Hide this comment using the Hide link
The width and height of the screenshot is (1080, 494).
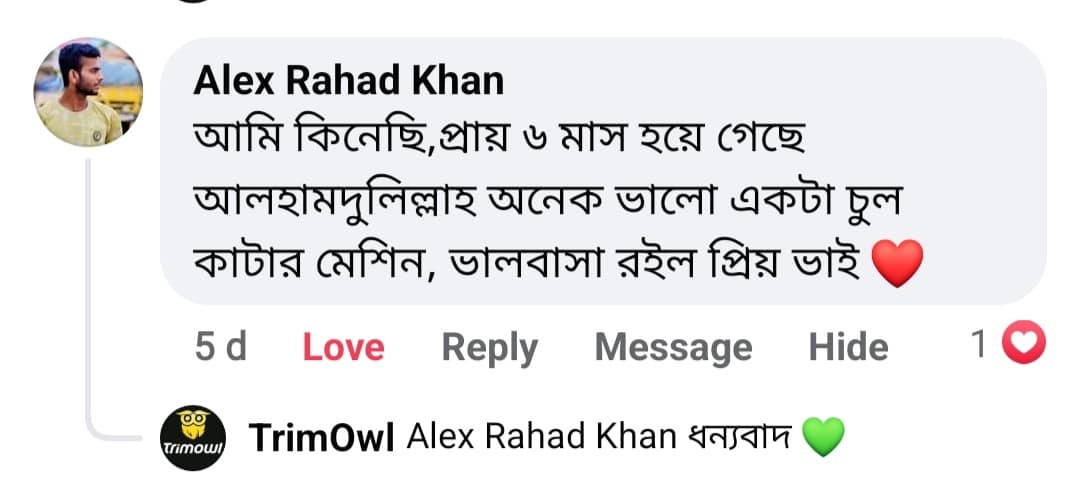[x=848, y=347]
